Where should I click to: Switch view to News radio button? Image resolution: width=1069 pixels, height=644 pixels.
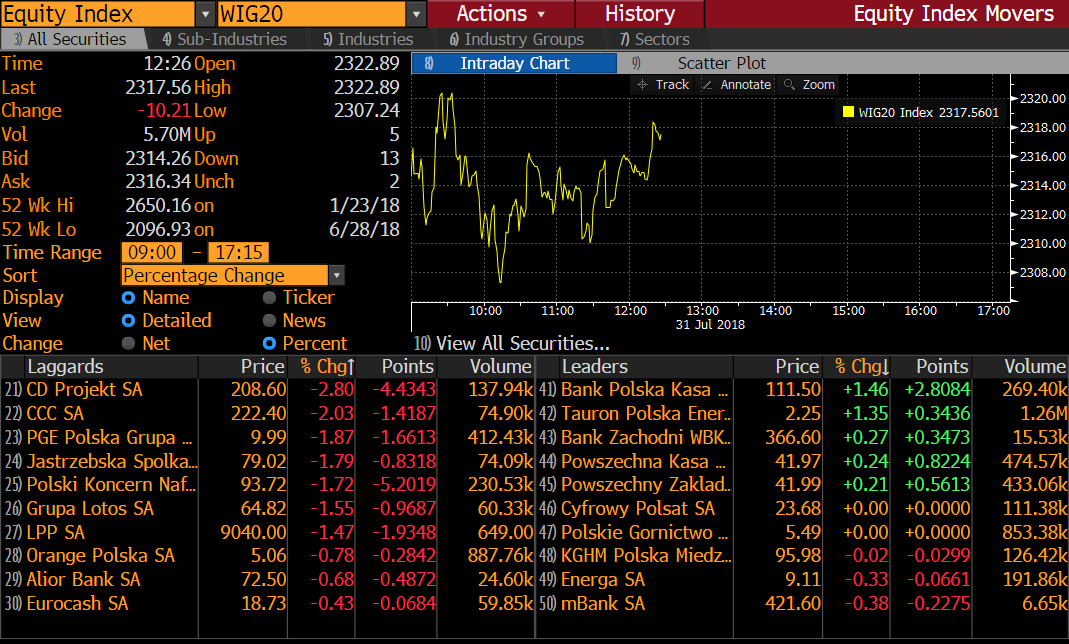click(270, 321)
